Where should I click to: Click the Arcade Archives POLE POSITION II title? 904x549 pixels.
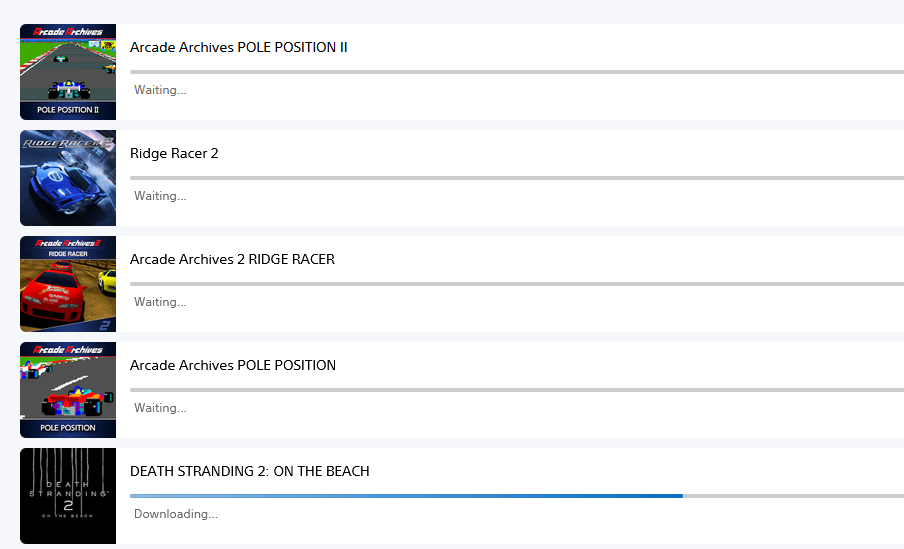tap(239, 47)
